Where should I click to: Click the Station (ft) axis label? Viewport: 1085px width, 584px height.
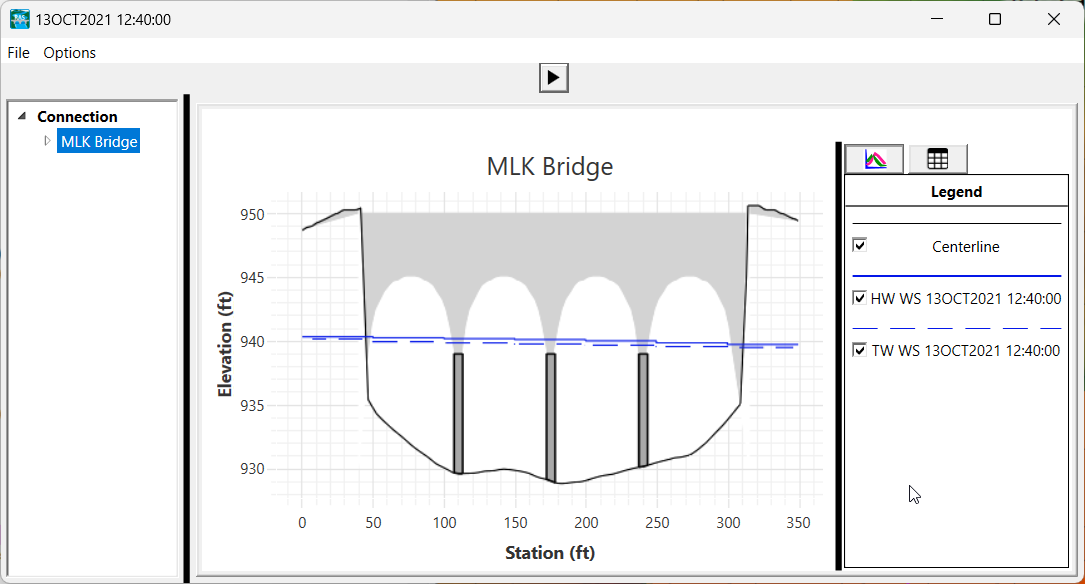point(549,552)
